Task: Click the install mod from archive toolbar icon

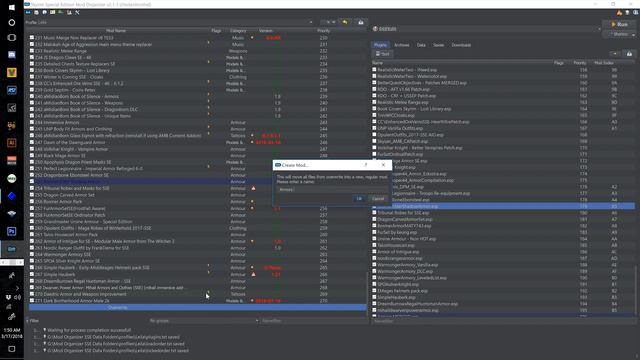Action: click(36, 13)
